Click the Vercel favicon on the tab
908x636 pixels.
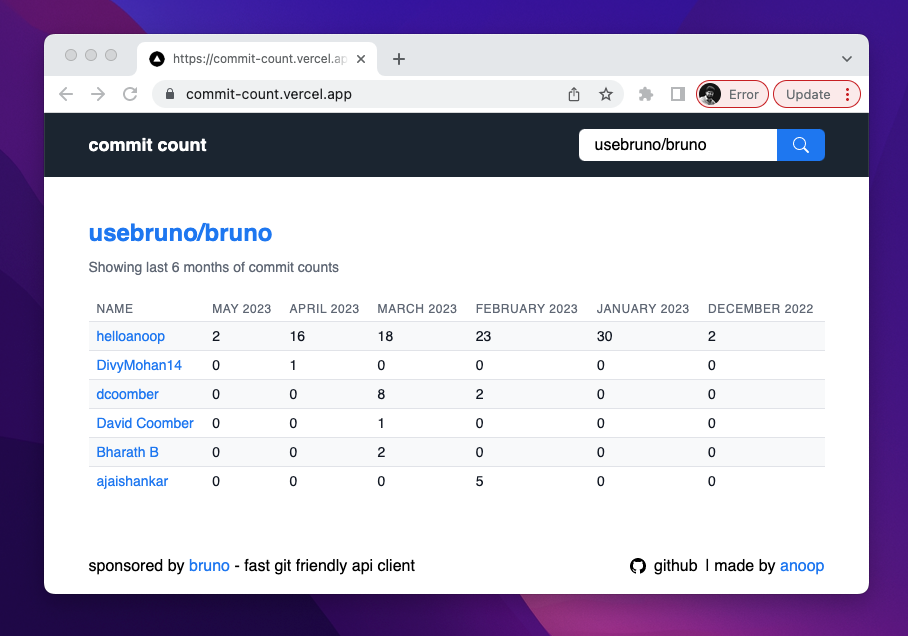coord(157,59)
